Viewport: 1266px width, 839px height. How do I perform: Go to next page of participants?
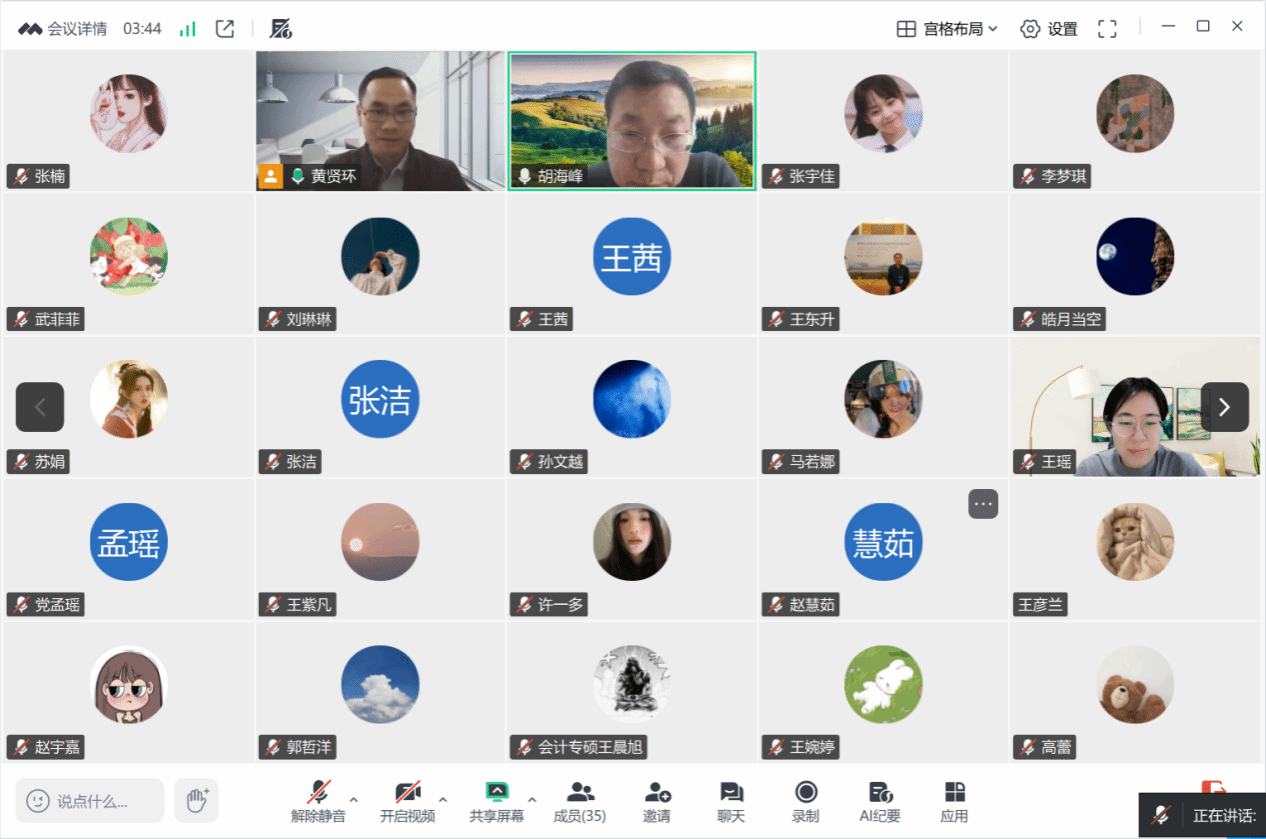point(1224,407)
